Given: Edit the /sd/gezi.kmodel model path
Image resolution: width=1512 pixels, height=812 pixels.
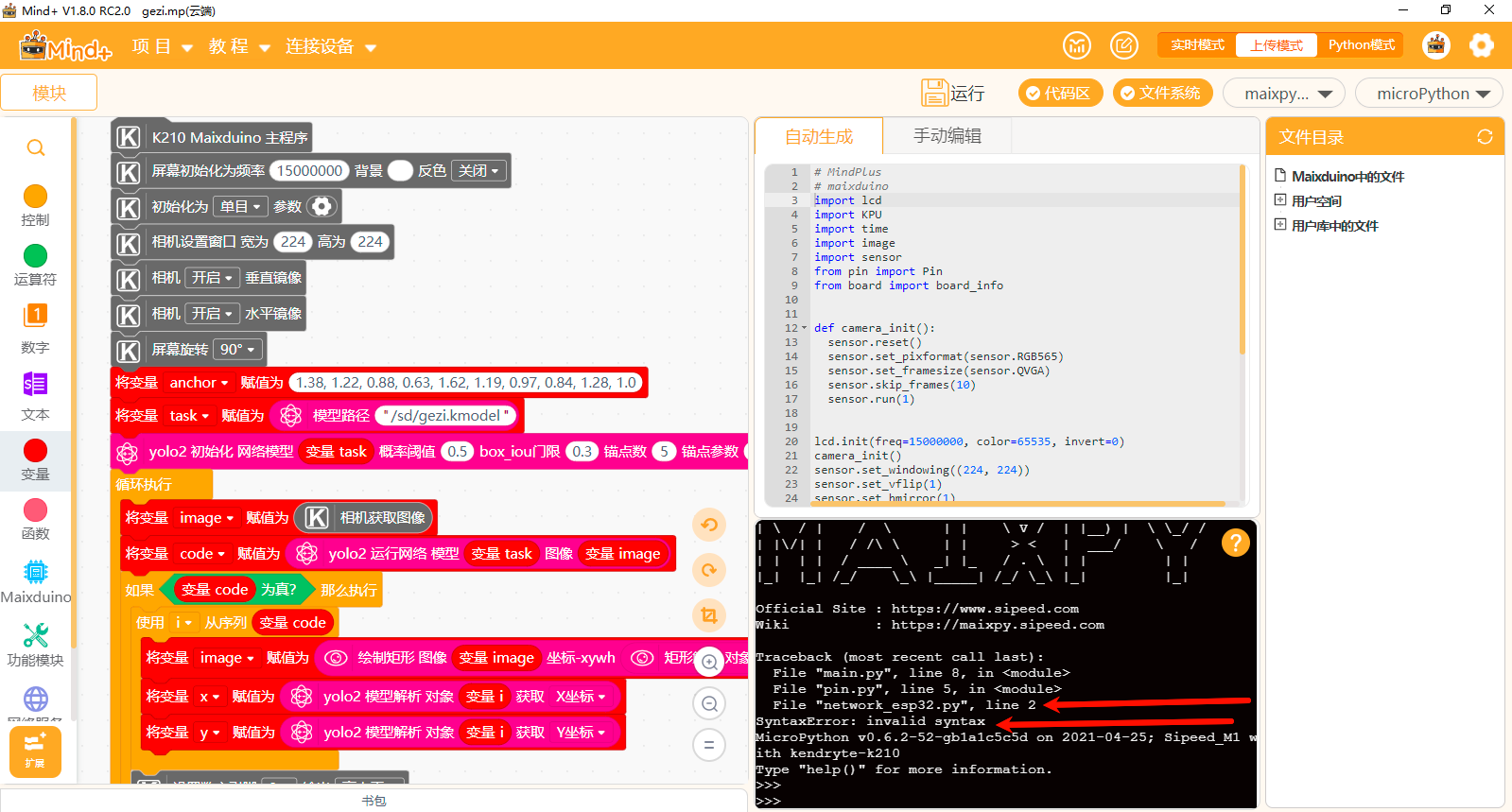Looking at the screenshot, I should (x=446, y=416).
